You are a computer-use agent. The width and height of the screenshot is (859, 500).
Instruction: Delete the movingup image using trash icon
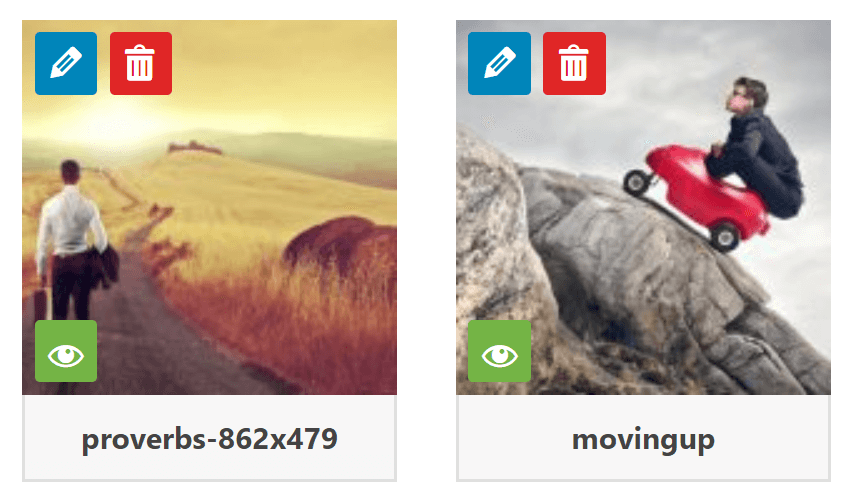574,64
